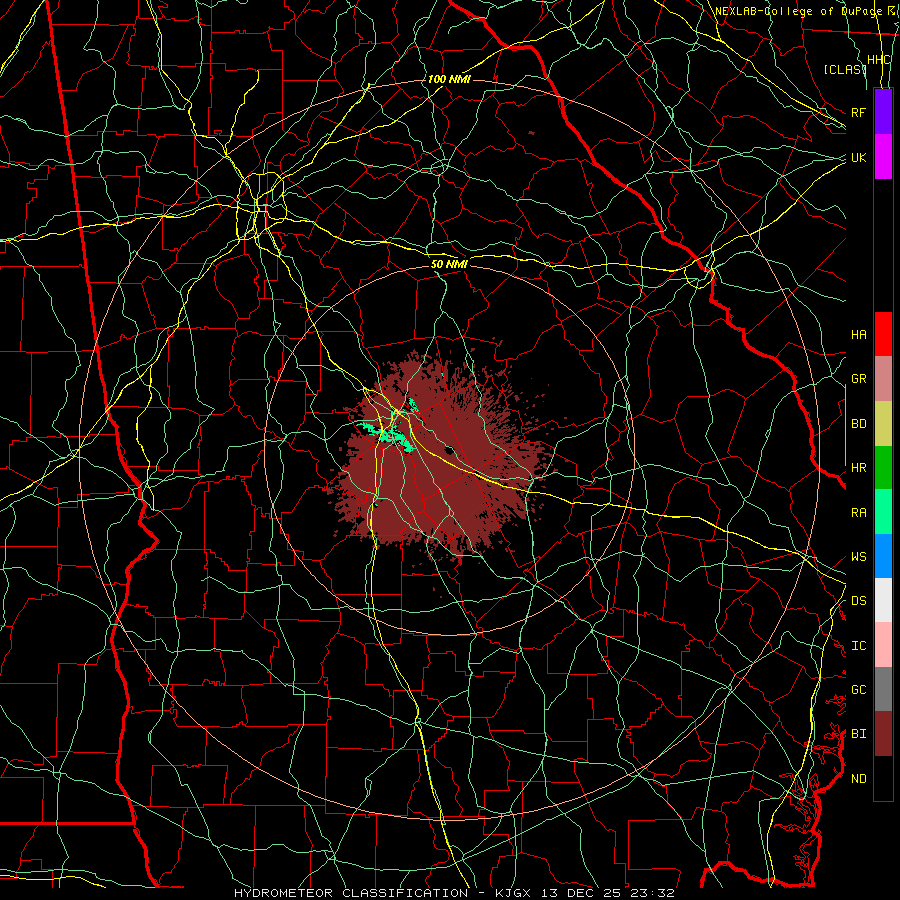
Task: Click the BD yellow legend swatch
Action: [883, 423]
